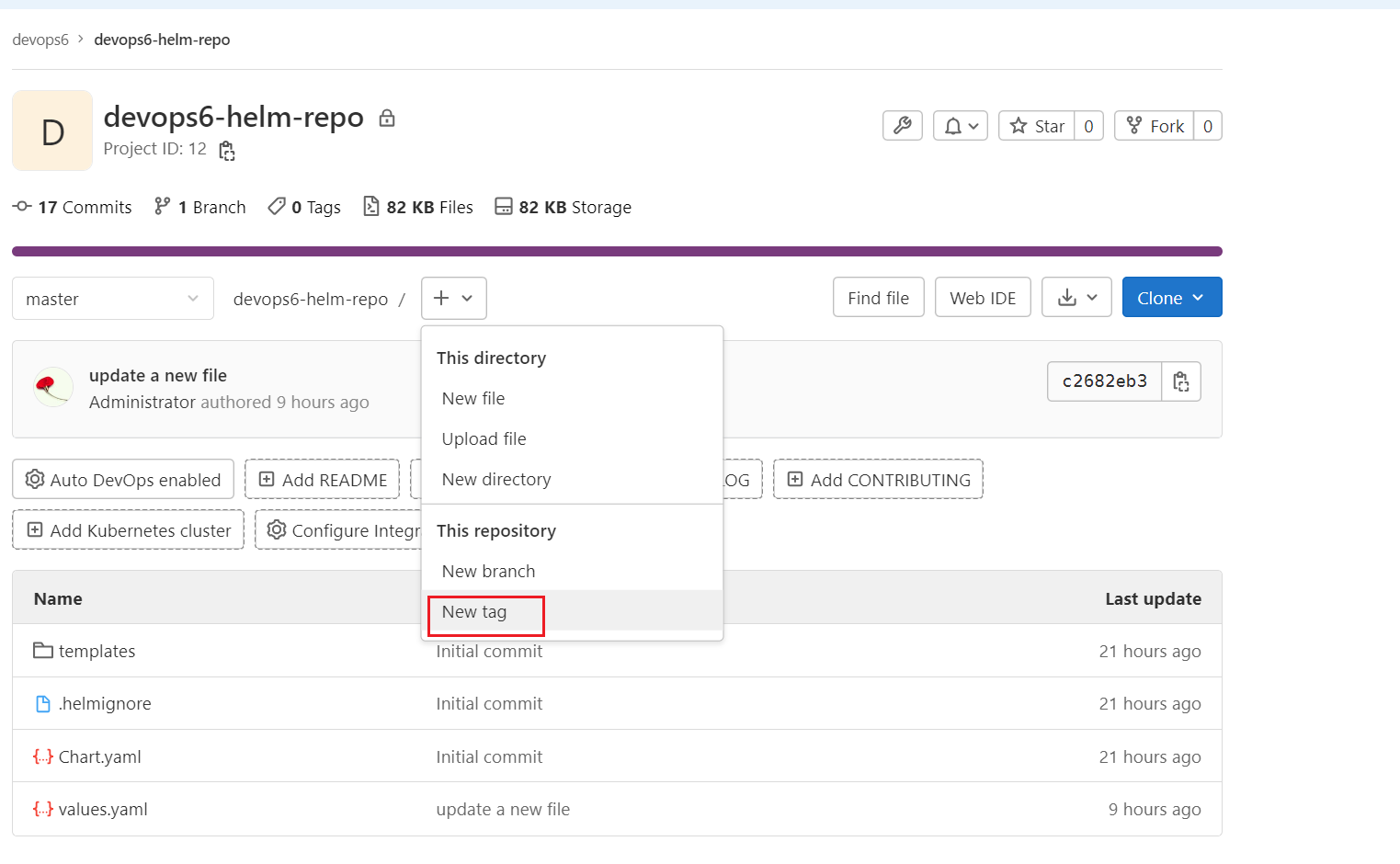Click the Name column header
Screen dimensions: 1400x864
(58, 598)
